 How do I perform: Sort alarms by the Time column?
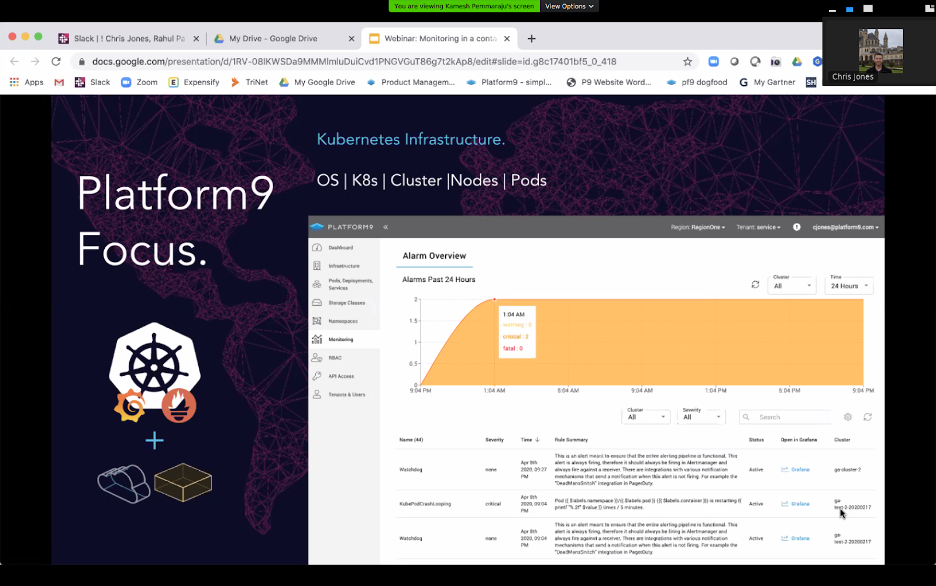click(x=529, y=440)
